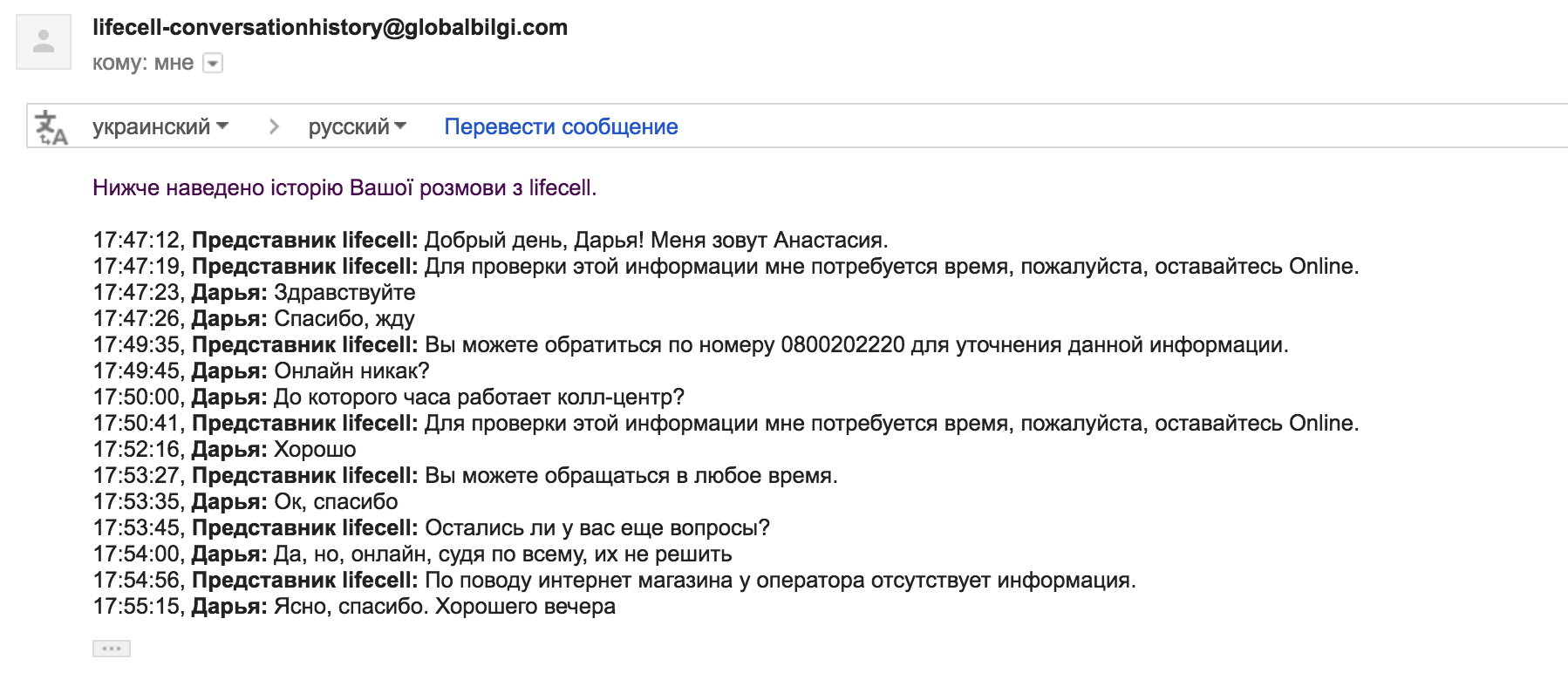
Task: Open the "украинский" source language dropdown
Action: pyautogui.click(x=160, y=127)
